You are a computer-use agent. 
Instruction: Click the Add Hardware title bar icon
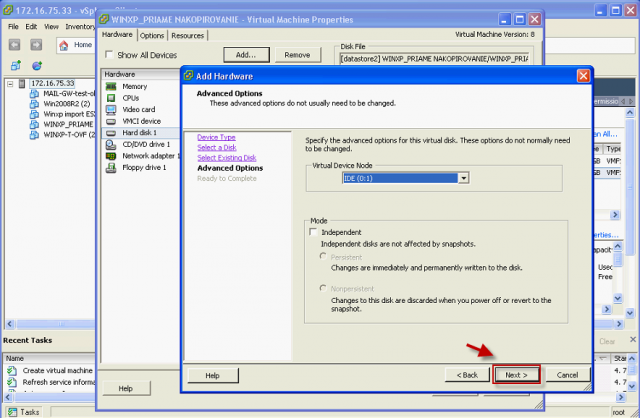pyautogui.click(x=188, y=76)
